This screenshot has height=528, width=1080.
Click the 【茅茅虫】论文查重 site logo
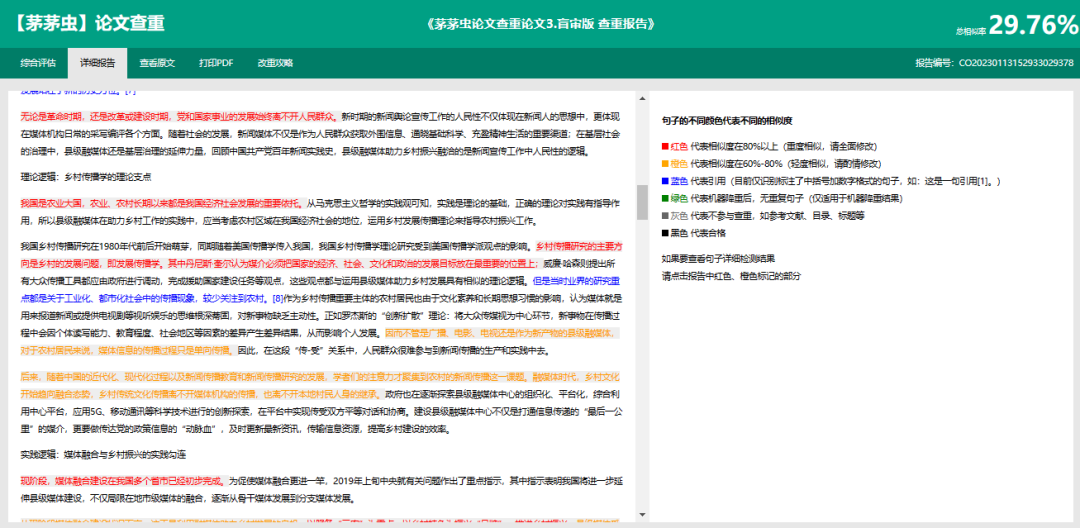(88, 23)
